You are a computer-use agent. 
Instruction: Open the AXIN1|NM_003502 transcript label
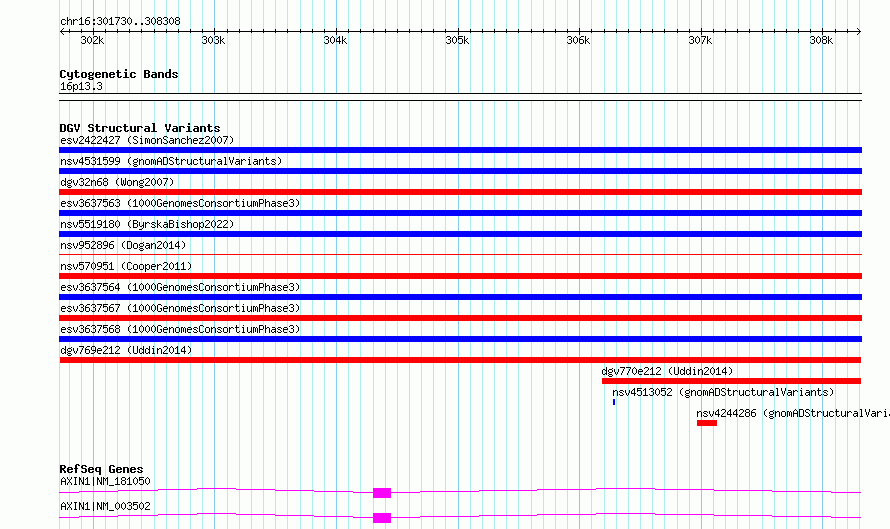(x=106, y=506)
